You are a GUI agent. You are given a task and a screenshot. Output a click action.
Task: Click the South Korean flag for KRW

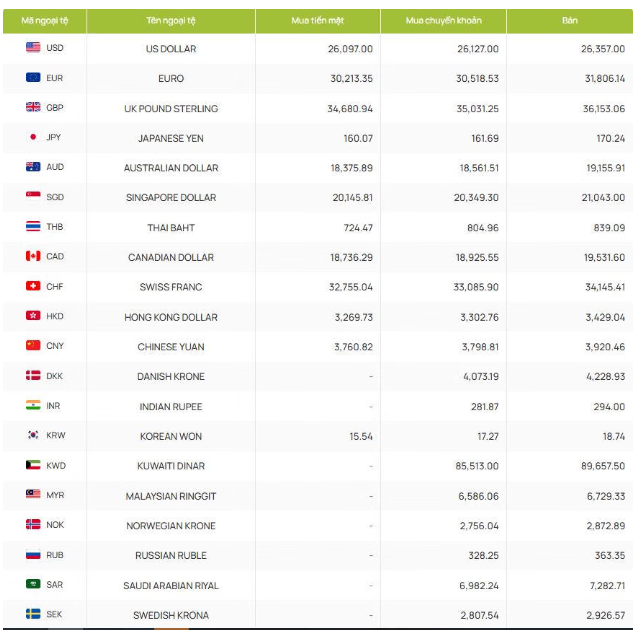pos(33,436)
